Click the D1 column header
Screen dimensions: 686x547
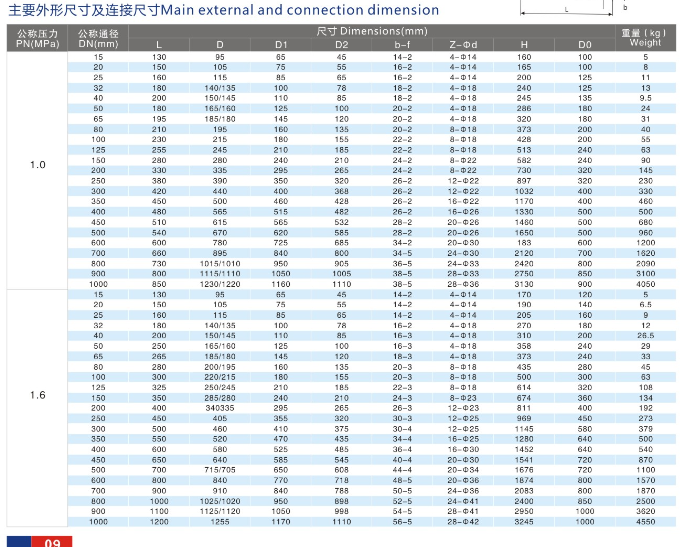(x=281, y=45)
